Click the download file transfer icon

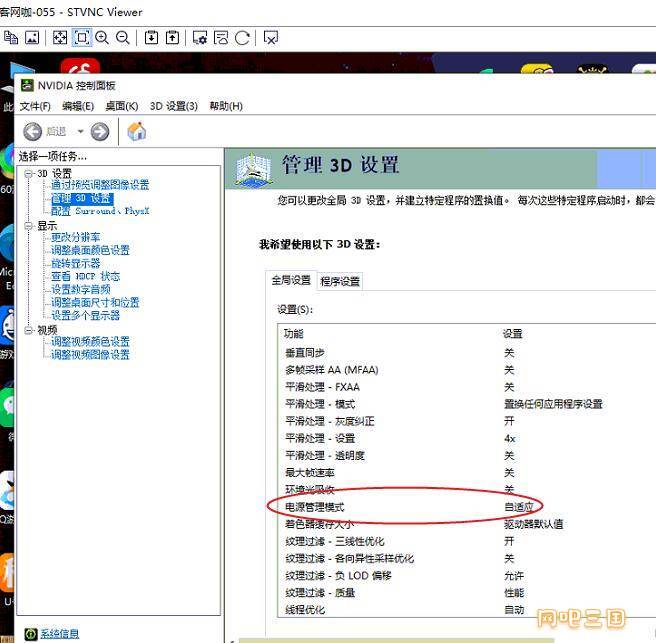pyautogui.click(x=151, y=38)
